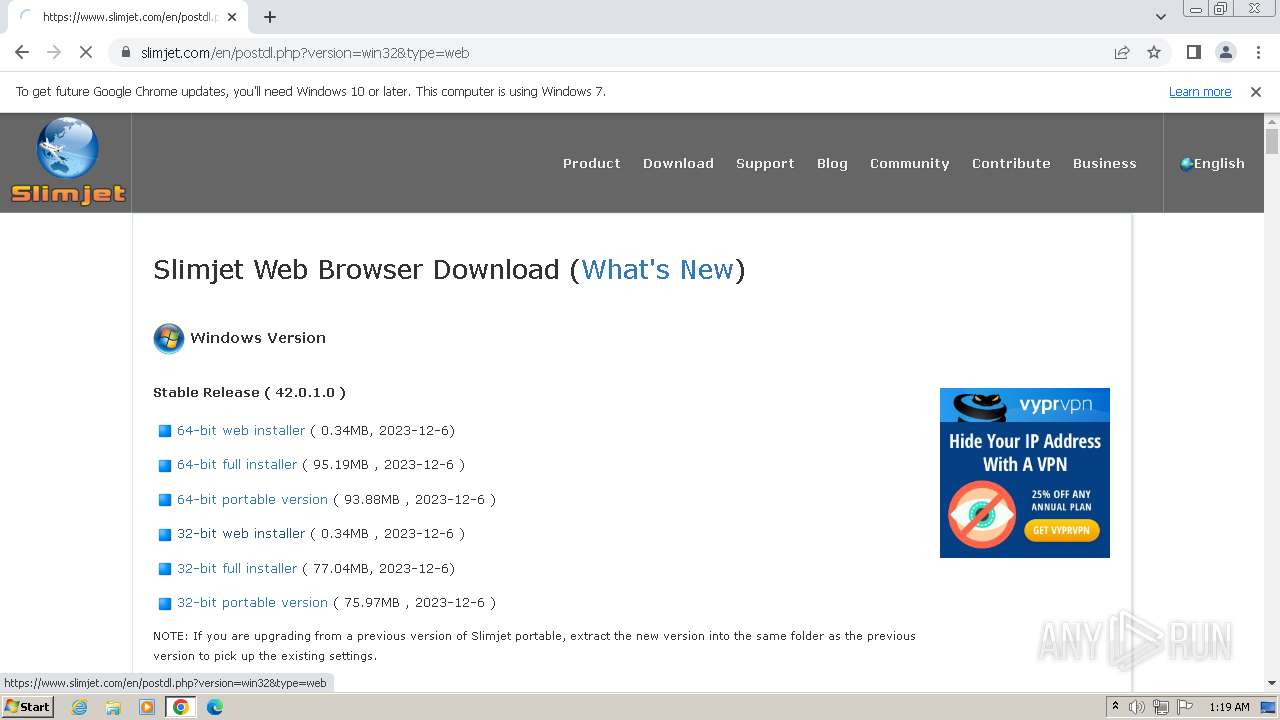Click scrollbar down arrow
Viewport: 1280px width, 720px height.
click(x=1272, y=683)
